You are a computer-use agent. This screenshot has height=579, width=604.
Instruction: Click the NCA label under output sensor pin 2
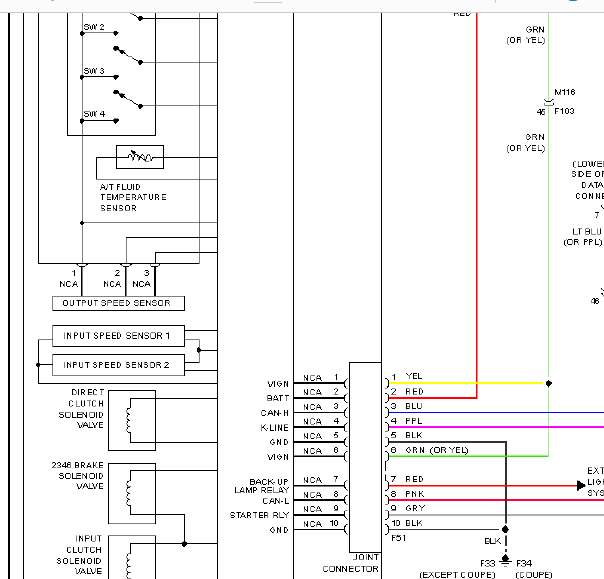(x=112, y=284)
